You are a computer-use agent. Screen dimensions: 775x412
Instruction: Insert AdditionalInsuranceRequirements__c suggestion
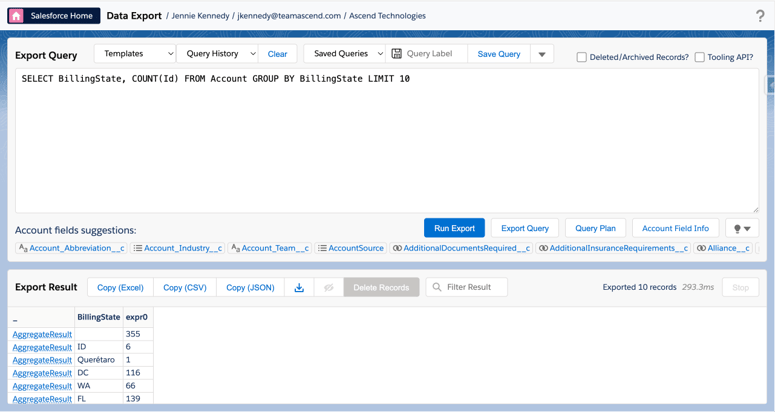pyautogui.click(x=613, y=248)
